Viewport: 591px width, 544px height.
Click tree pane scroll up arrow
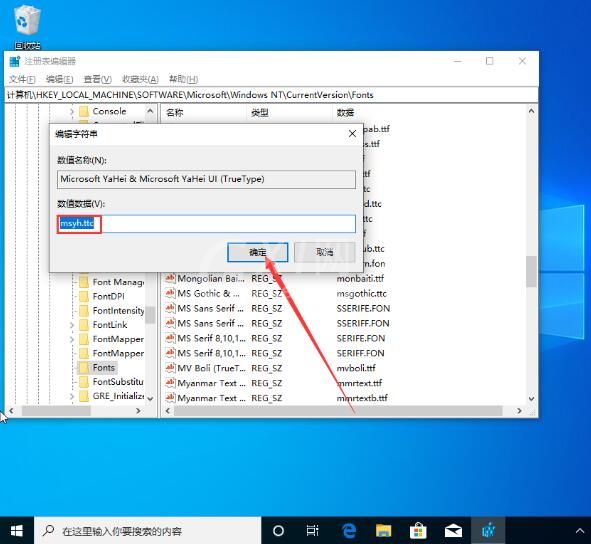(150, 111)
